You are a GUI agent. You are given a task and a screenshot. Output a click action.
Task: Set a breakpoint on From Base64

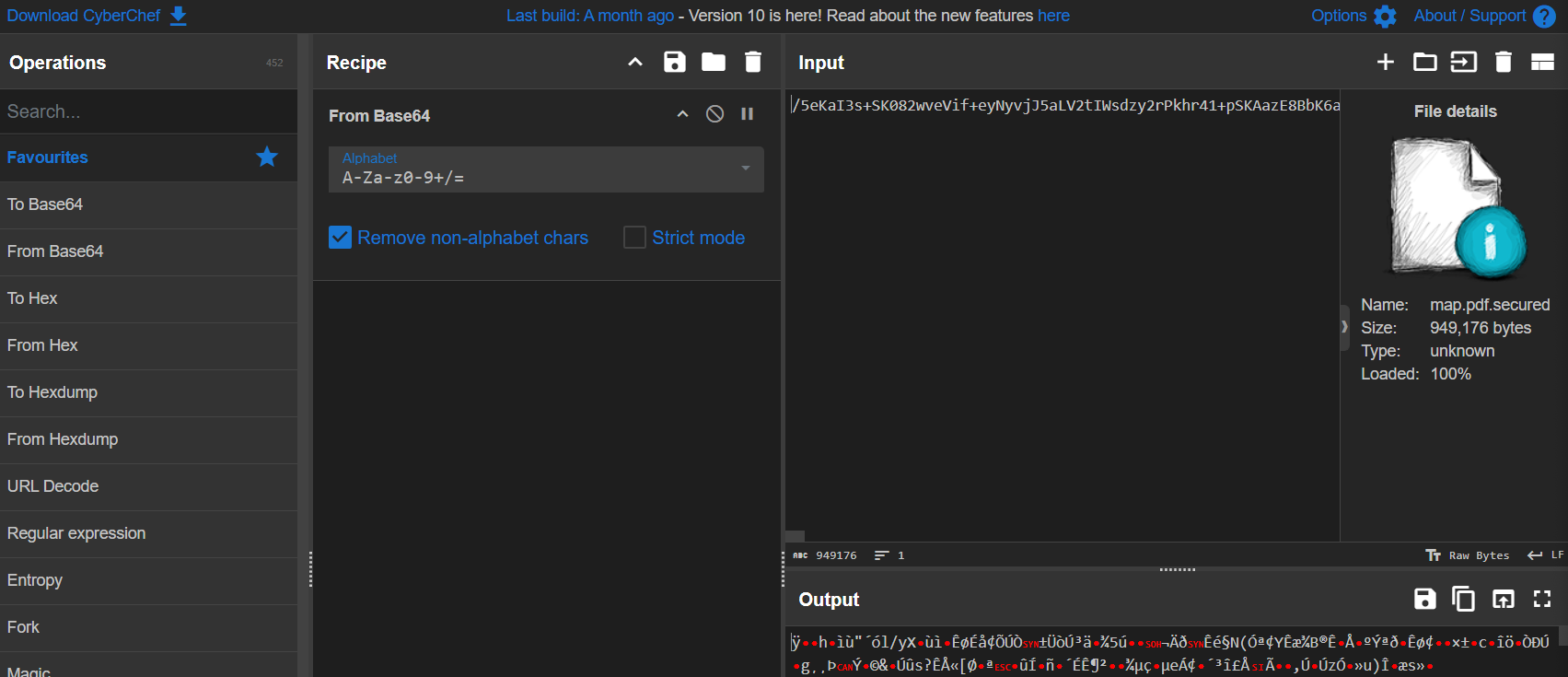coord(748,114)
